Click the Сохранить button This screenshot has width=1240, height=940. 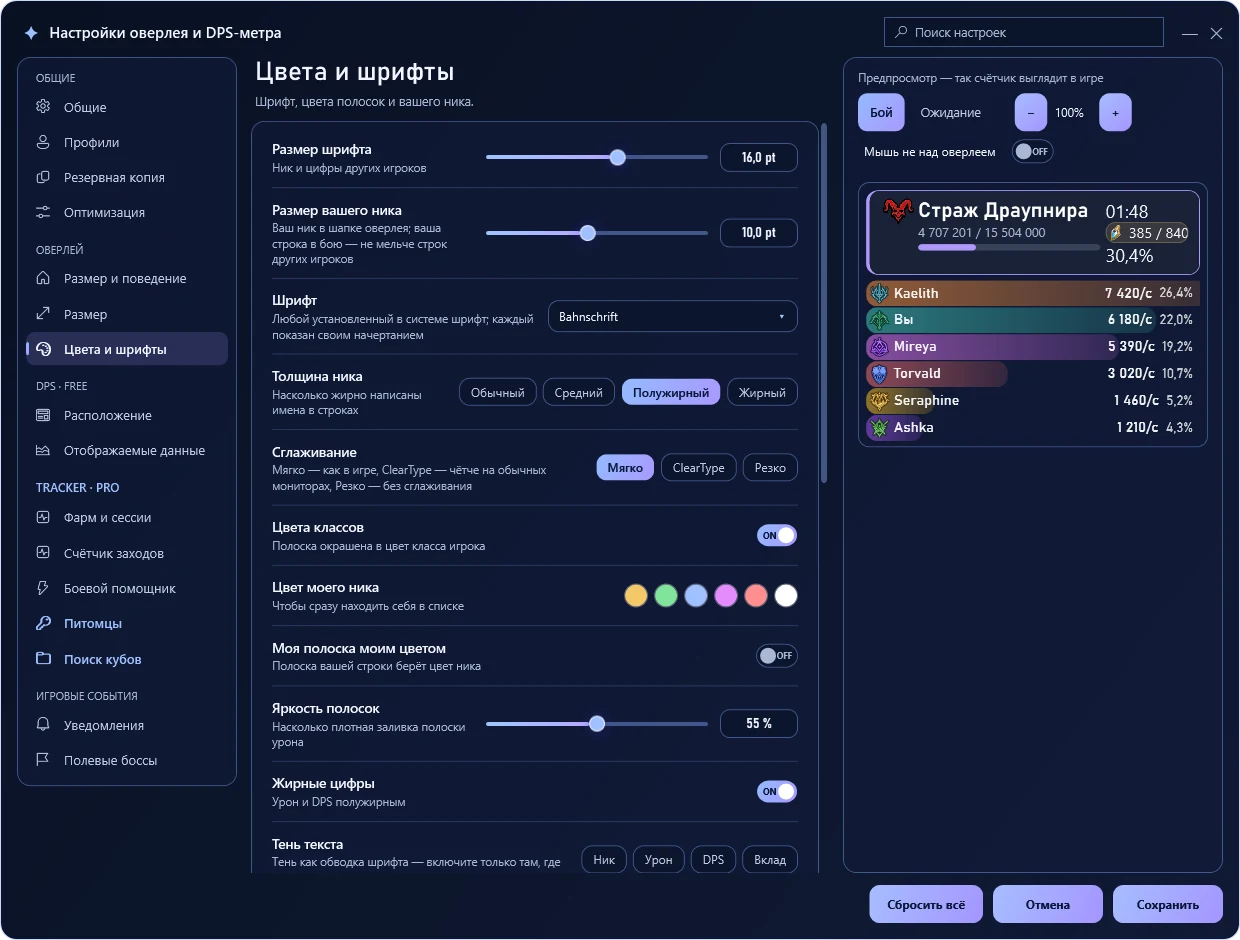tap(1168, 904)
